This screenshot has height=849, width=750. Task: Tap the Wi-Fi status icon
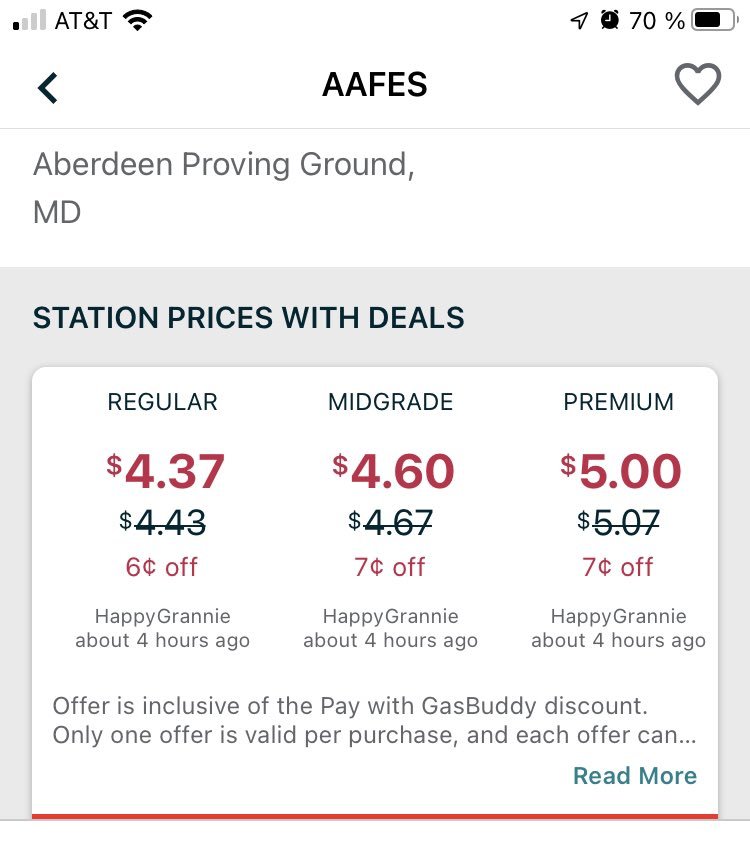(138, 21)
